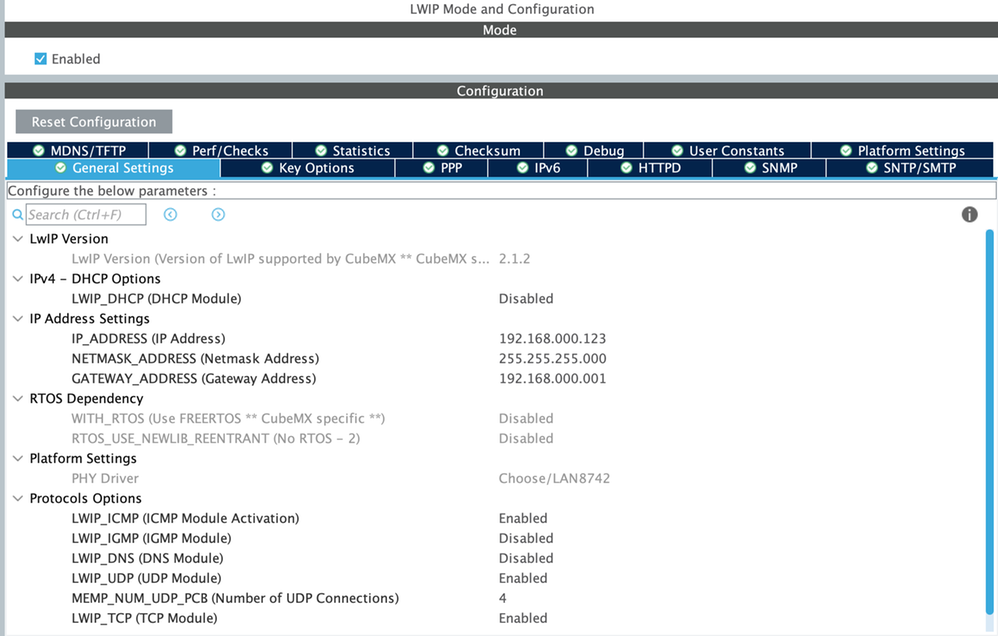Select LWIP_TCP (TCP Module) label
Image resolution: width=998 pixels, height=636 pixels.
pos(144,618)
